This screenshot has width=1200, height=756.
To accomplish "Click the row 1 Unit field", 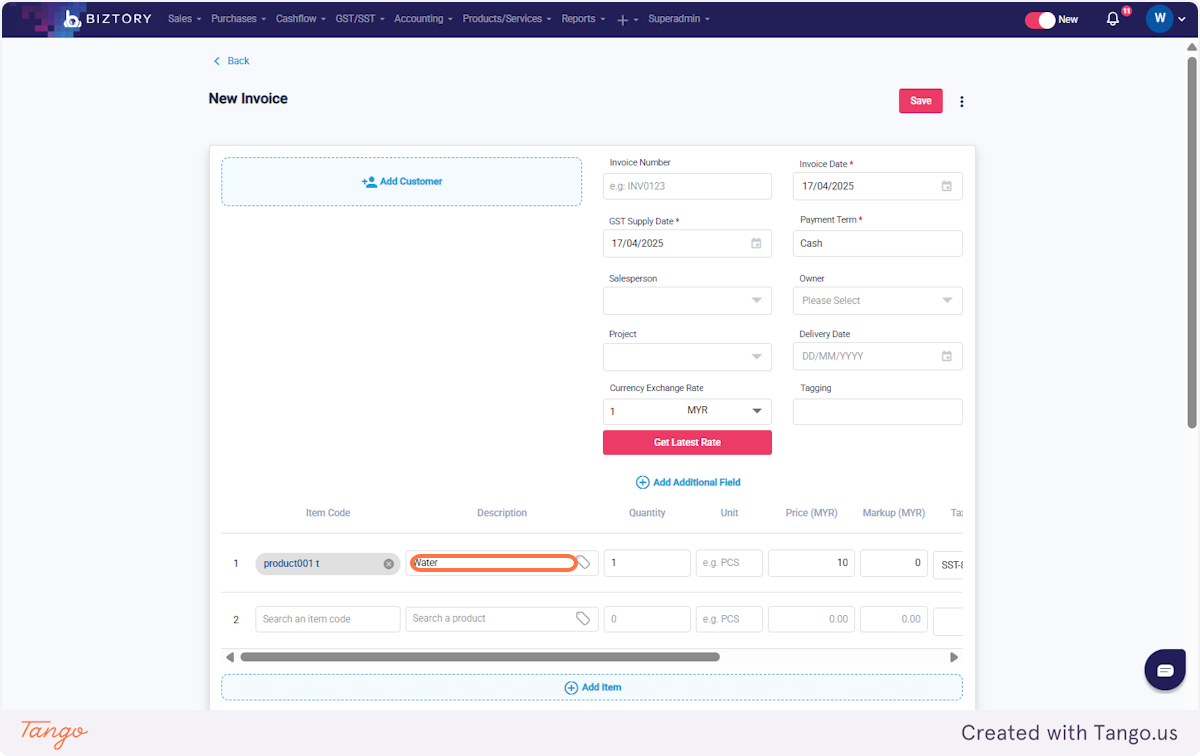I will point(729,563).
